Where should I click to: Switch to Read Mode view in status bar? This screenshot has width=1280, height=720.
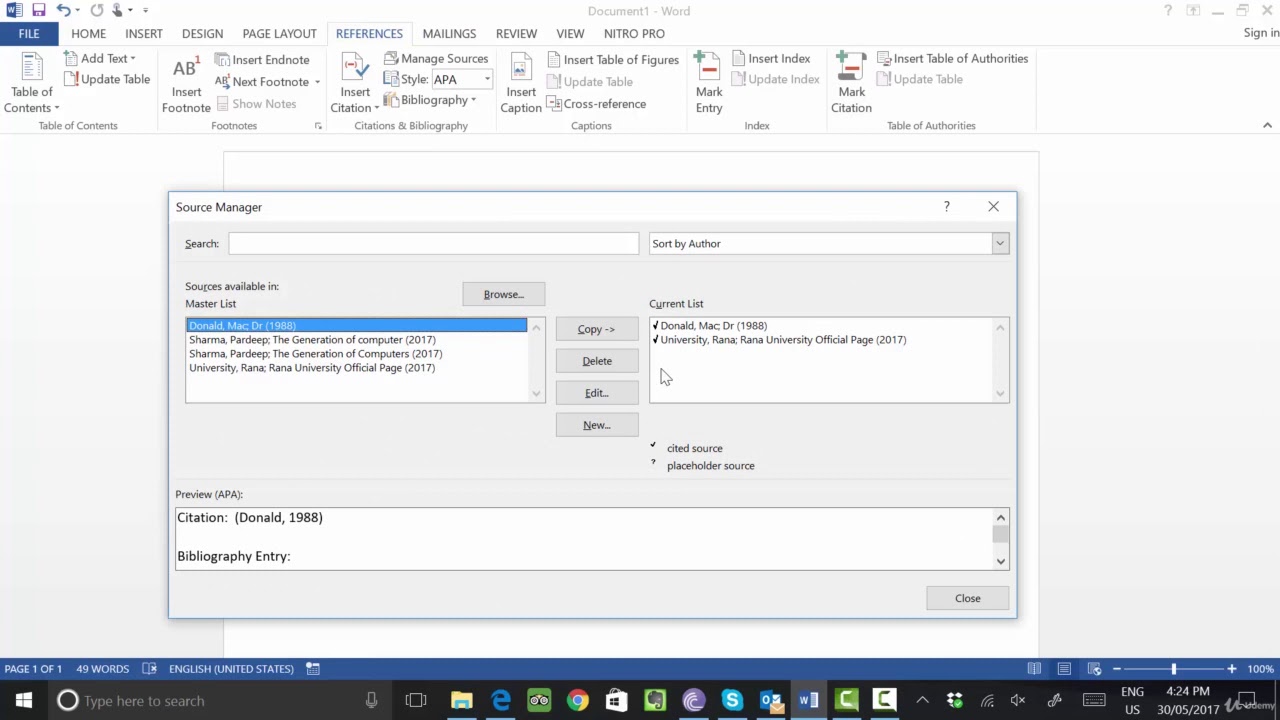point(1034,669)
